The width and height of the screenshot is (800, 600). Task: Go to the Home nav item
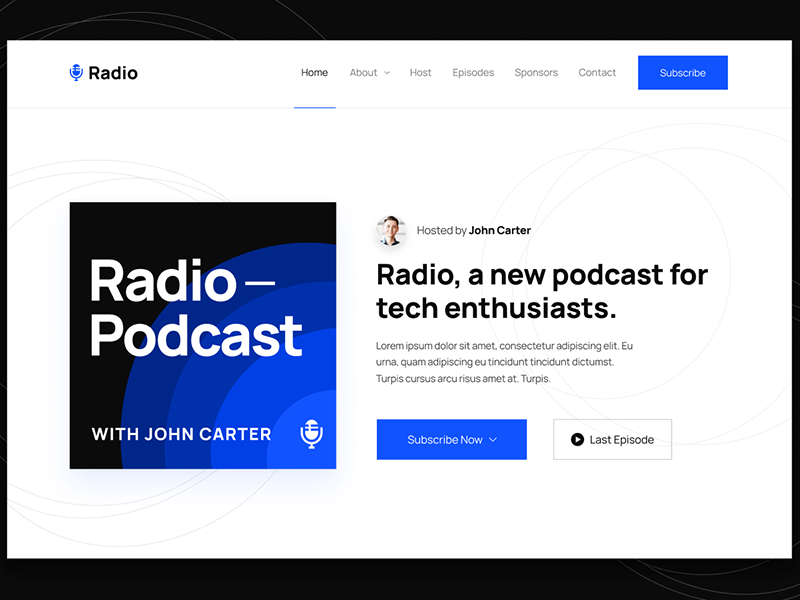[314, 72]
